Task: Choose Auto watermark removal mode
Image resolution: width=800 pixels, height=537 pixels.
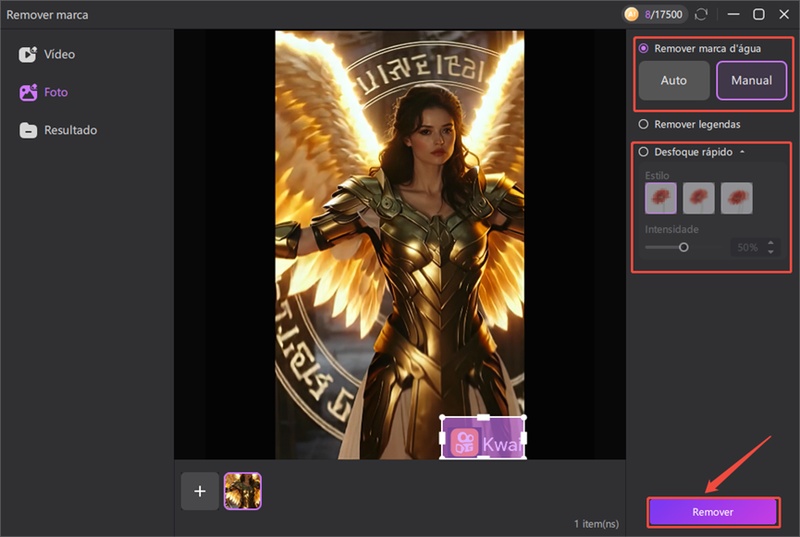Action: 674,81
